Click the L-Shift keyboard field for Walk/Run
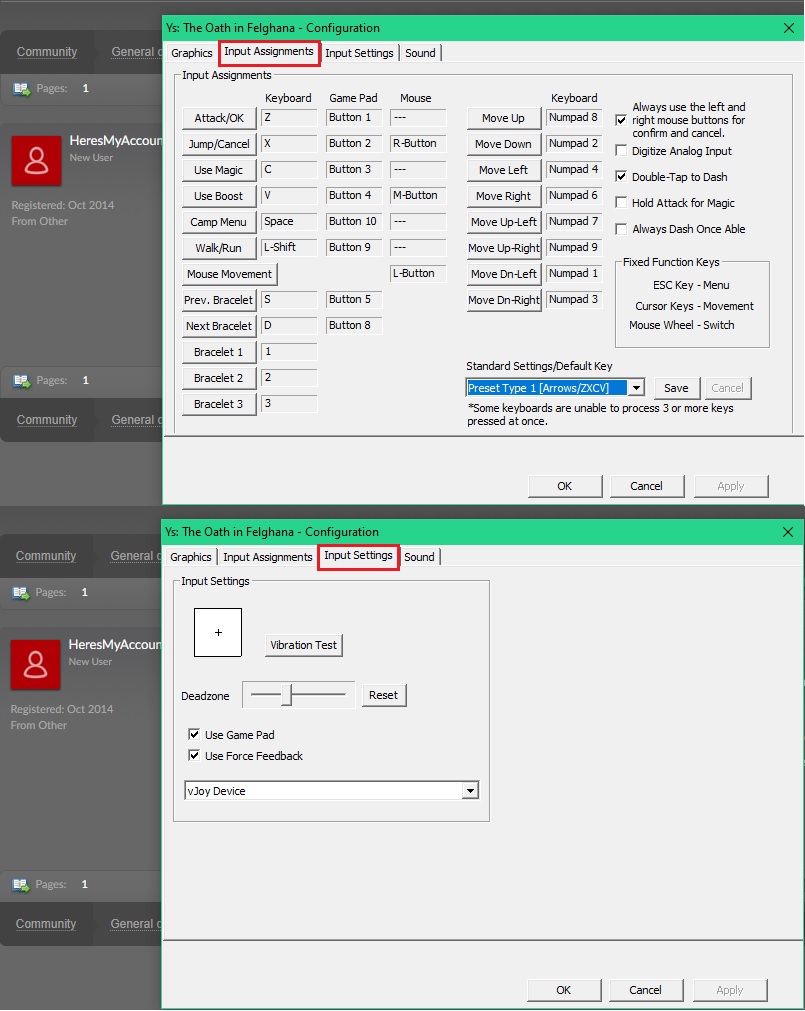This screenshot has height=1011, width=805. (289, 248)
